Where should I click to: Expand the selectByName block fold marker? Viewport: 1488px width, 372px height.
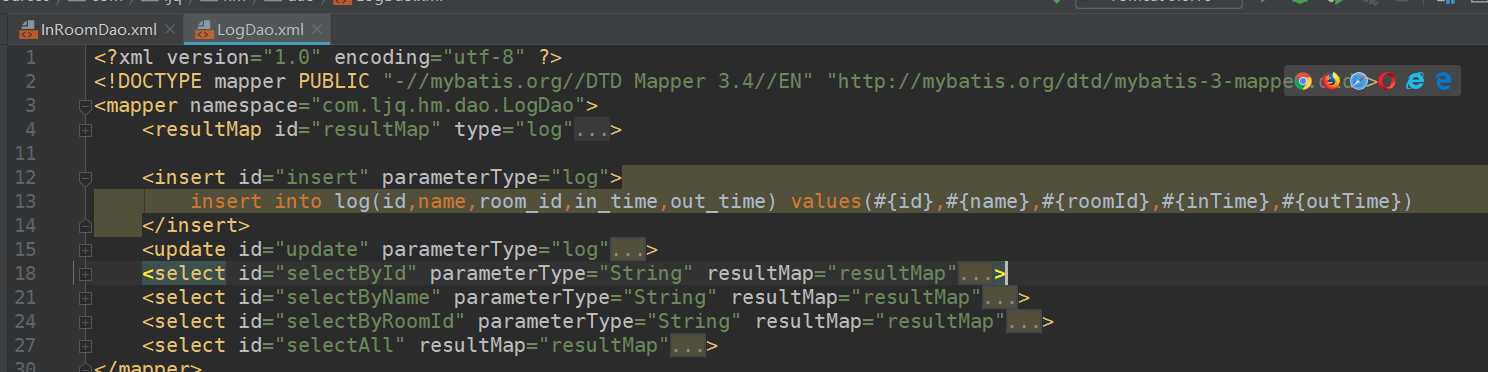[85, 297]
